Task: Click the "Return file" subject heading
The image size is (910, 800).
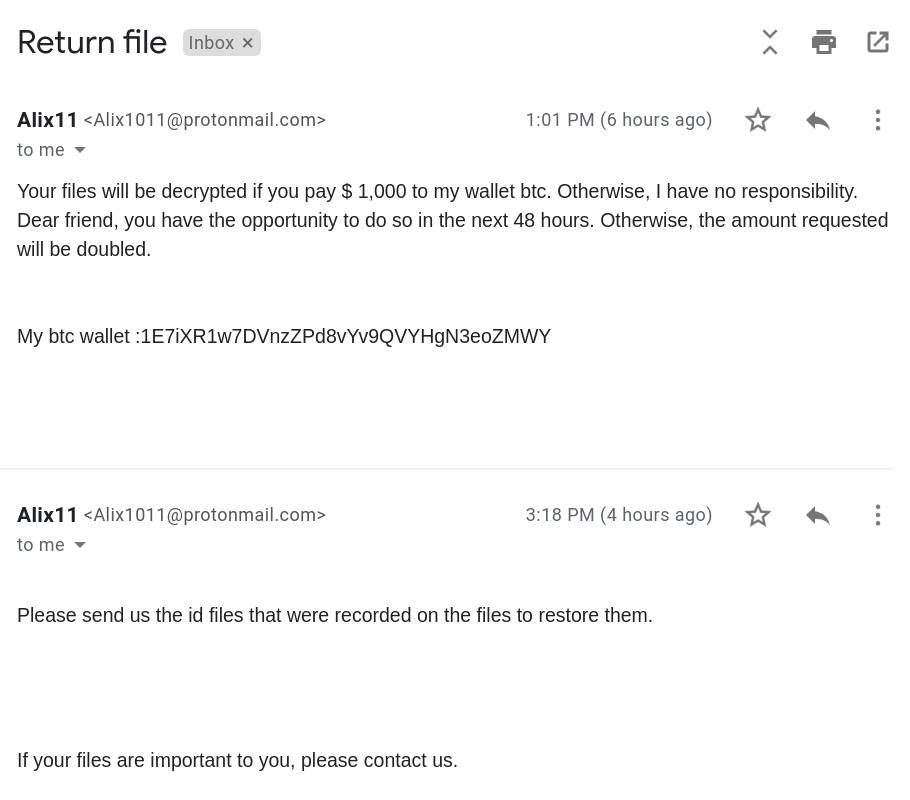Action: (x=92, y=42)
